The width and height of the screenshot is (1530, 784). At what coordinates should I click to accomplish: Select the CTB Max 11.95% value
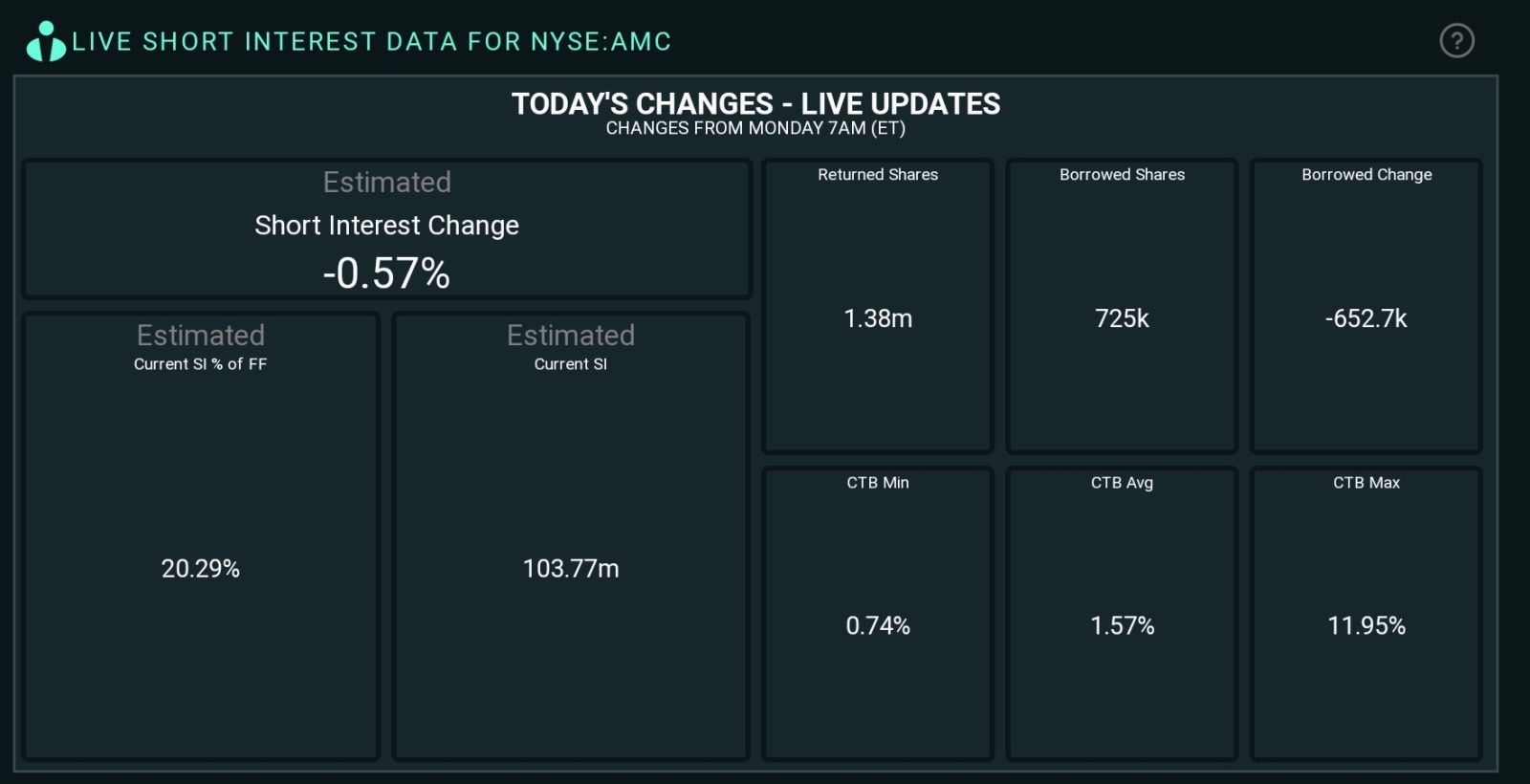pyautogui.click(x=1366, y=626)
